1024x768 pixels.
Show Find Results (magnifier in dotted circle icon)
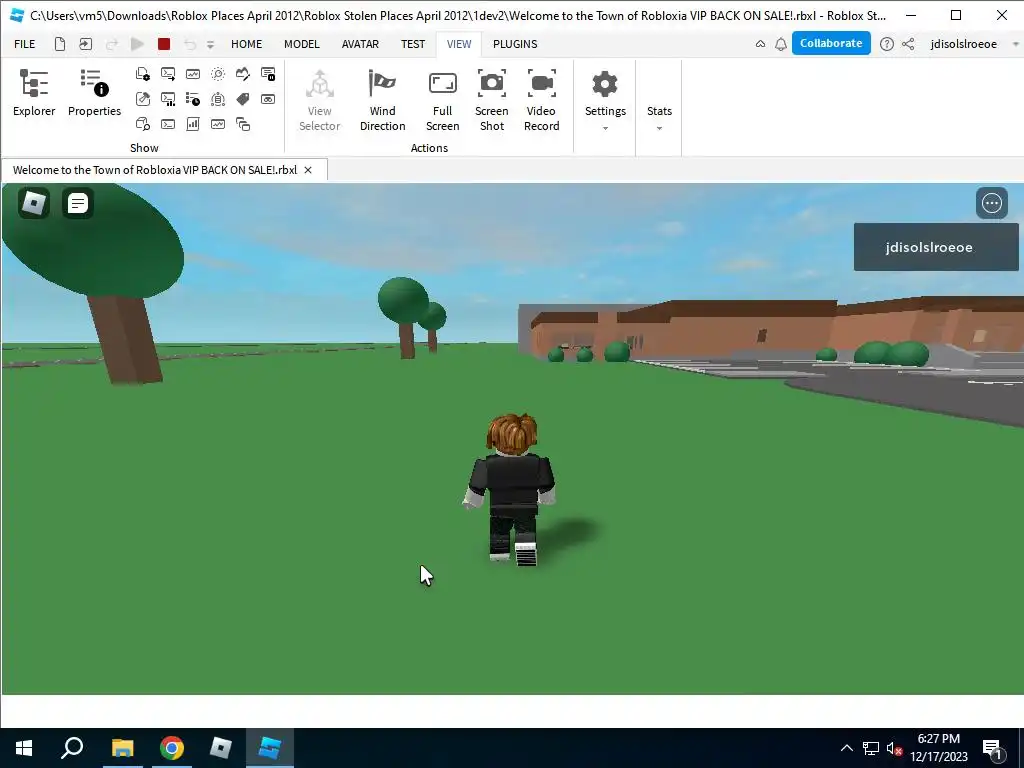[217, 74]
